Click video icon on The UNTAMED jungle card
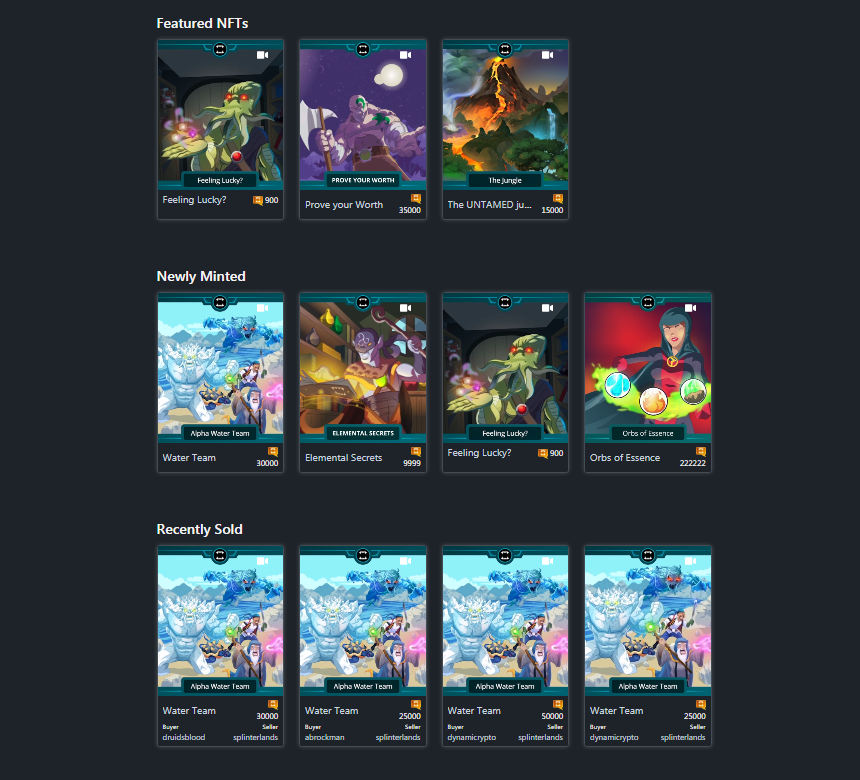This screenshot has height=780, width=860. point(548,55)
